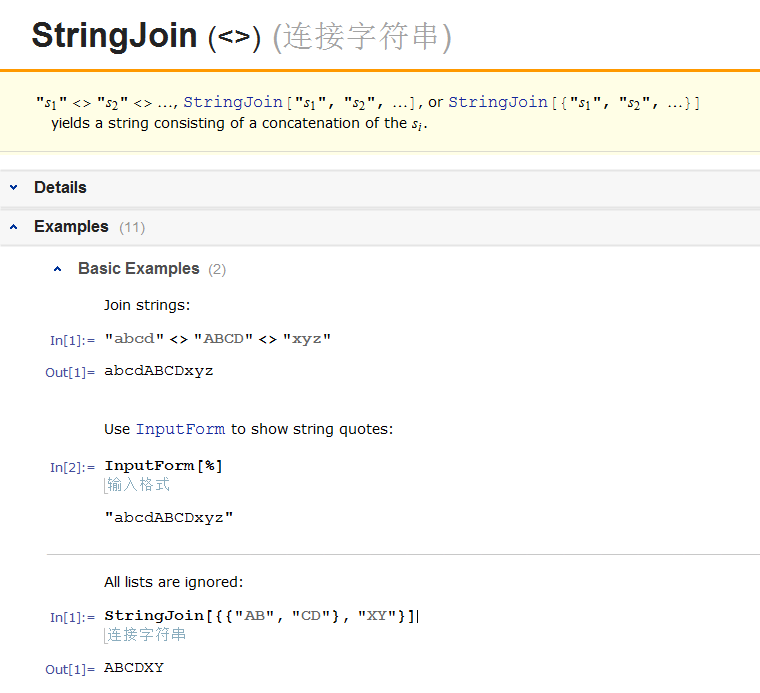
Task: Open the first StringJoin link in usage
Action: pyautogui.click(x=233, y=102)
